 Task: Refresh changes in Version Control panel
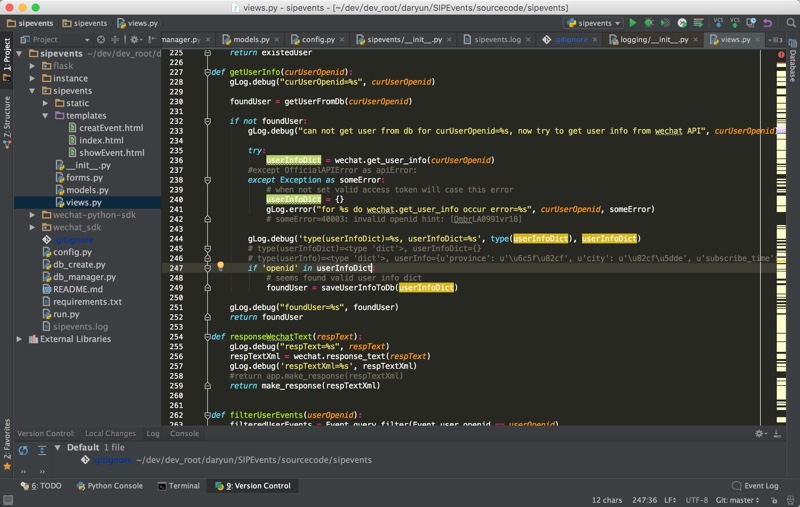pyautogui.click(x=23, y=449)
